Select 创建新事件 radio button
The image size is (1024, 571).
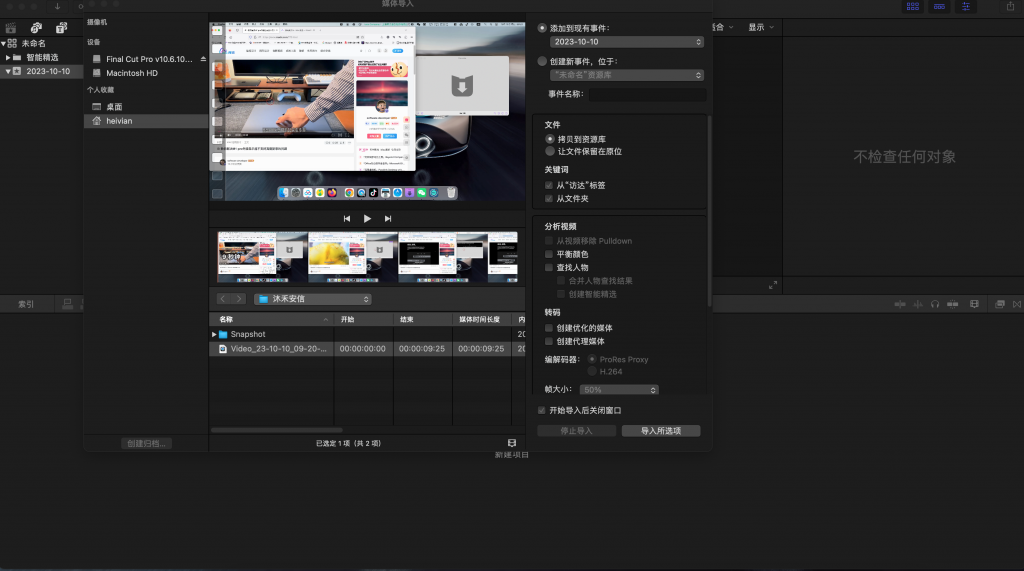point(542,61)
